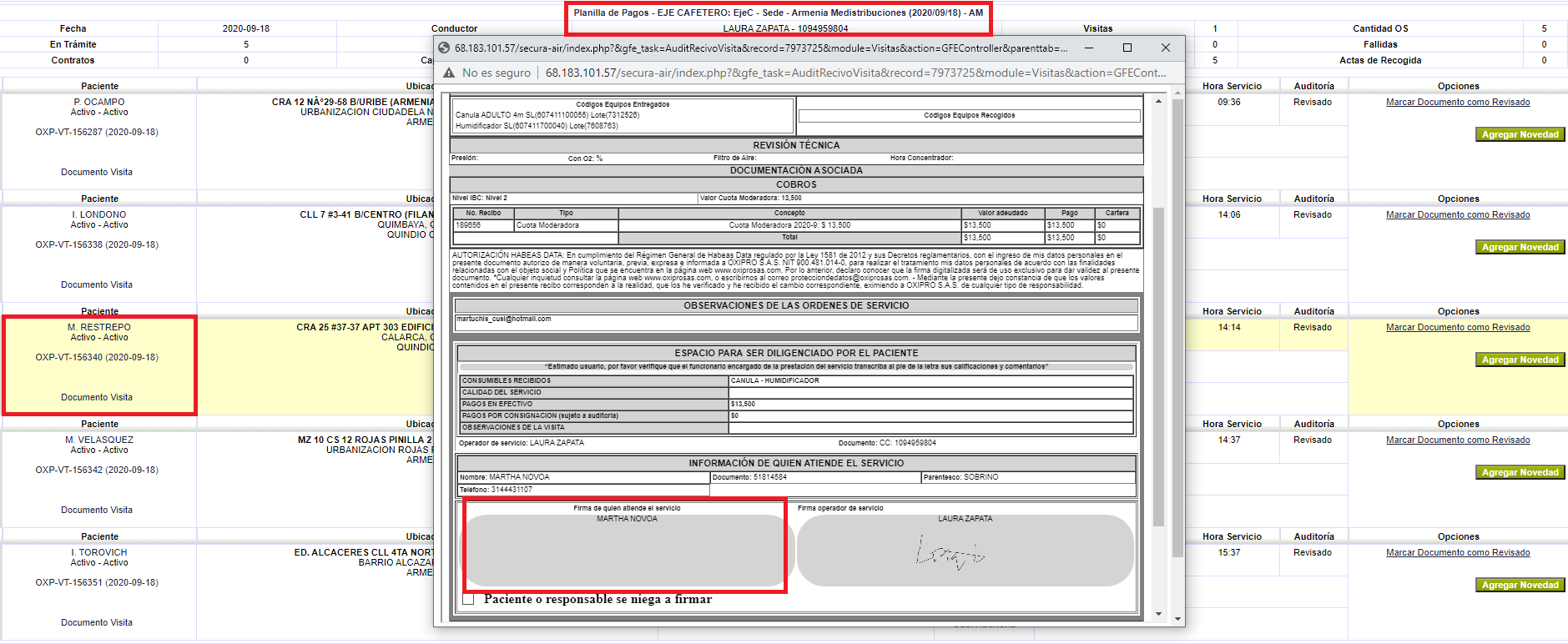Click Agregar Novedad for I. LONDONO
The width and height of the screenshot is (1568, 644).
(x=1520, y=247)
